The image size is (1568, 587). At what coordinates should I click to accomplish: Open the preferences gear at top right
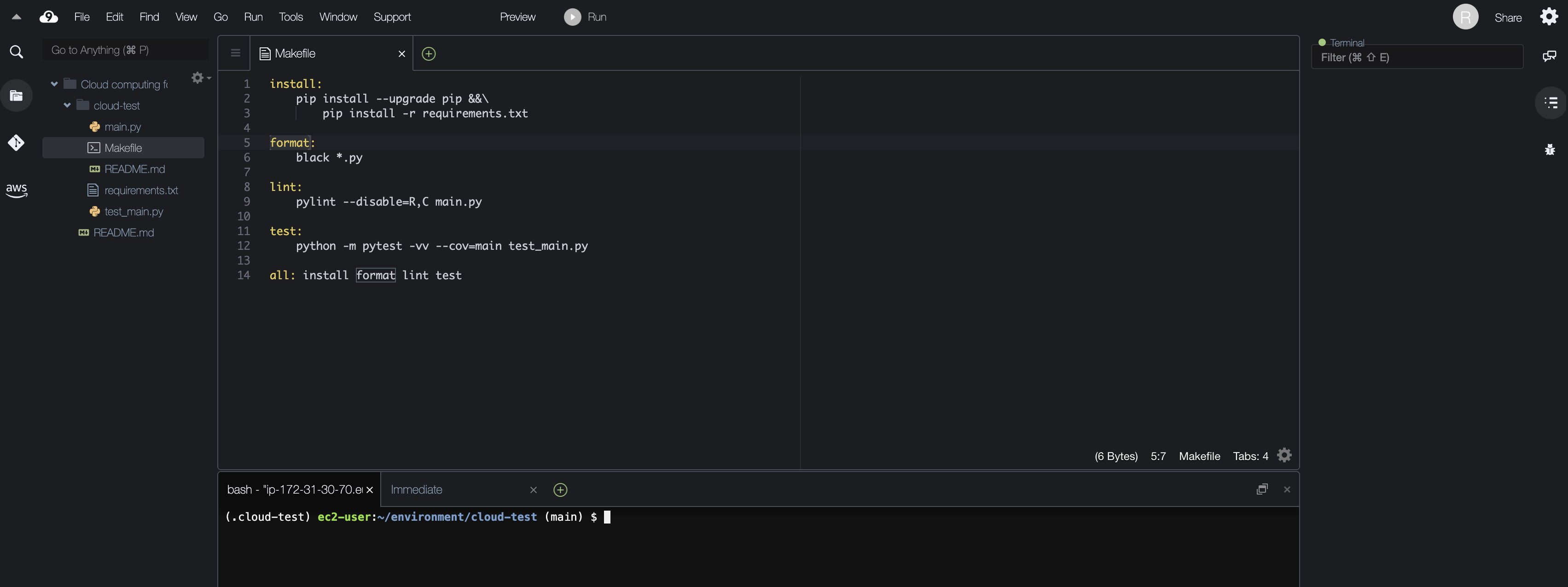coord(1549,17)
